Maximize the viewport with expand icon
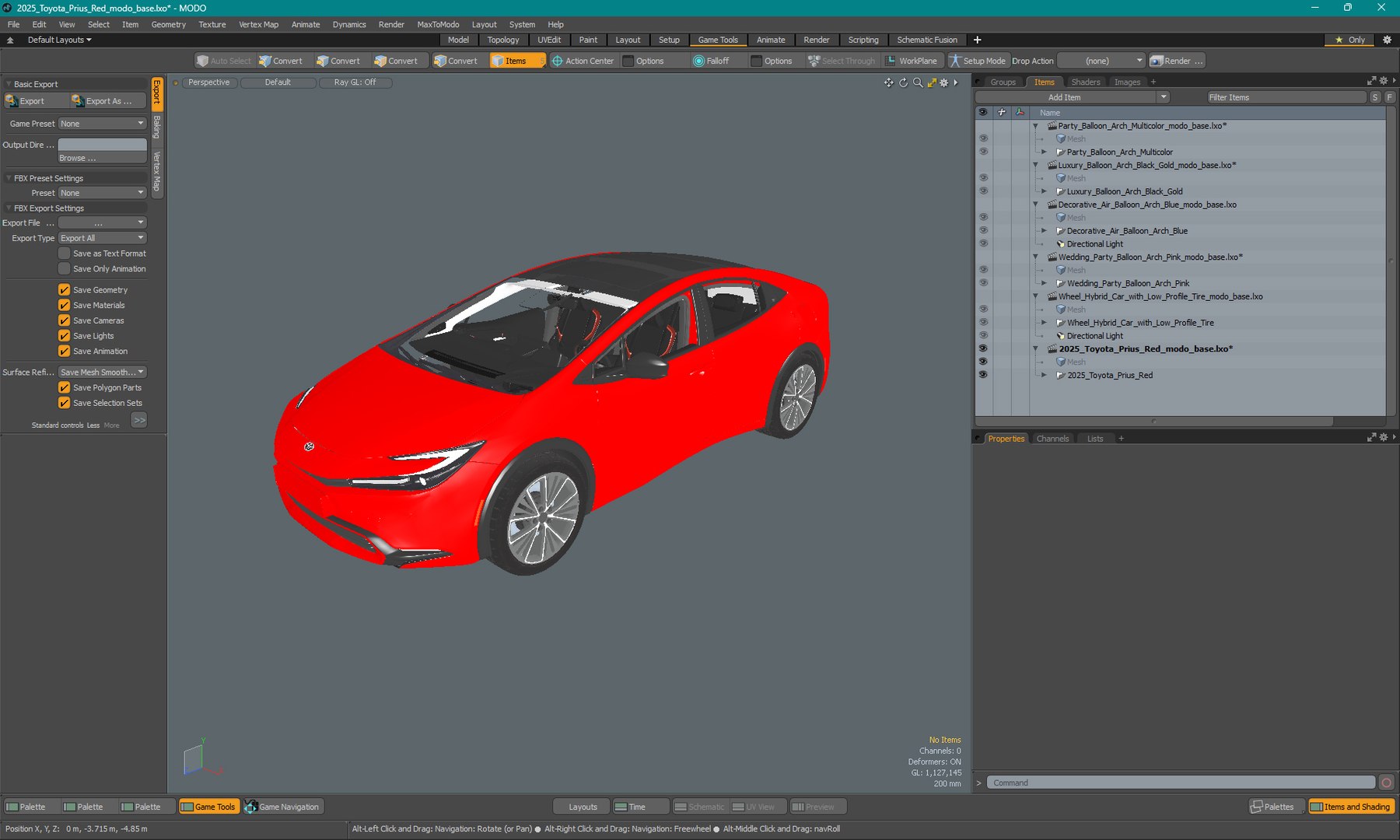 click(x=931, y=82)
